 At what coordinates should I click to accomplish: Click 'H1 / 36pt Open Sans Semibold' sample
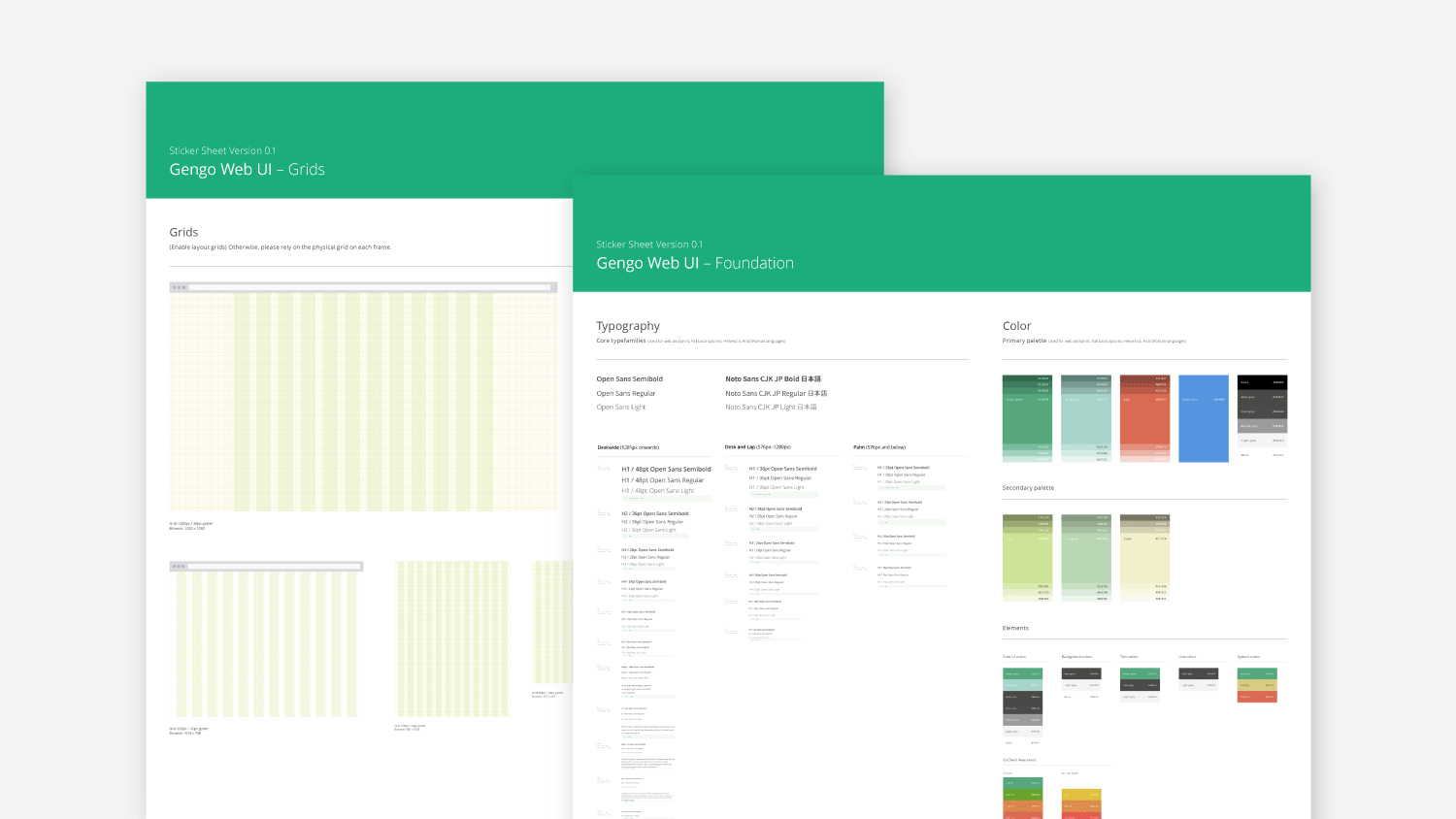[x=782, y=469]
